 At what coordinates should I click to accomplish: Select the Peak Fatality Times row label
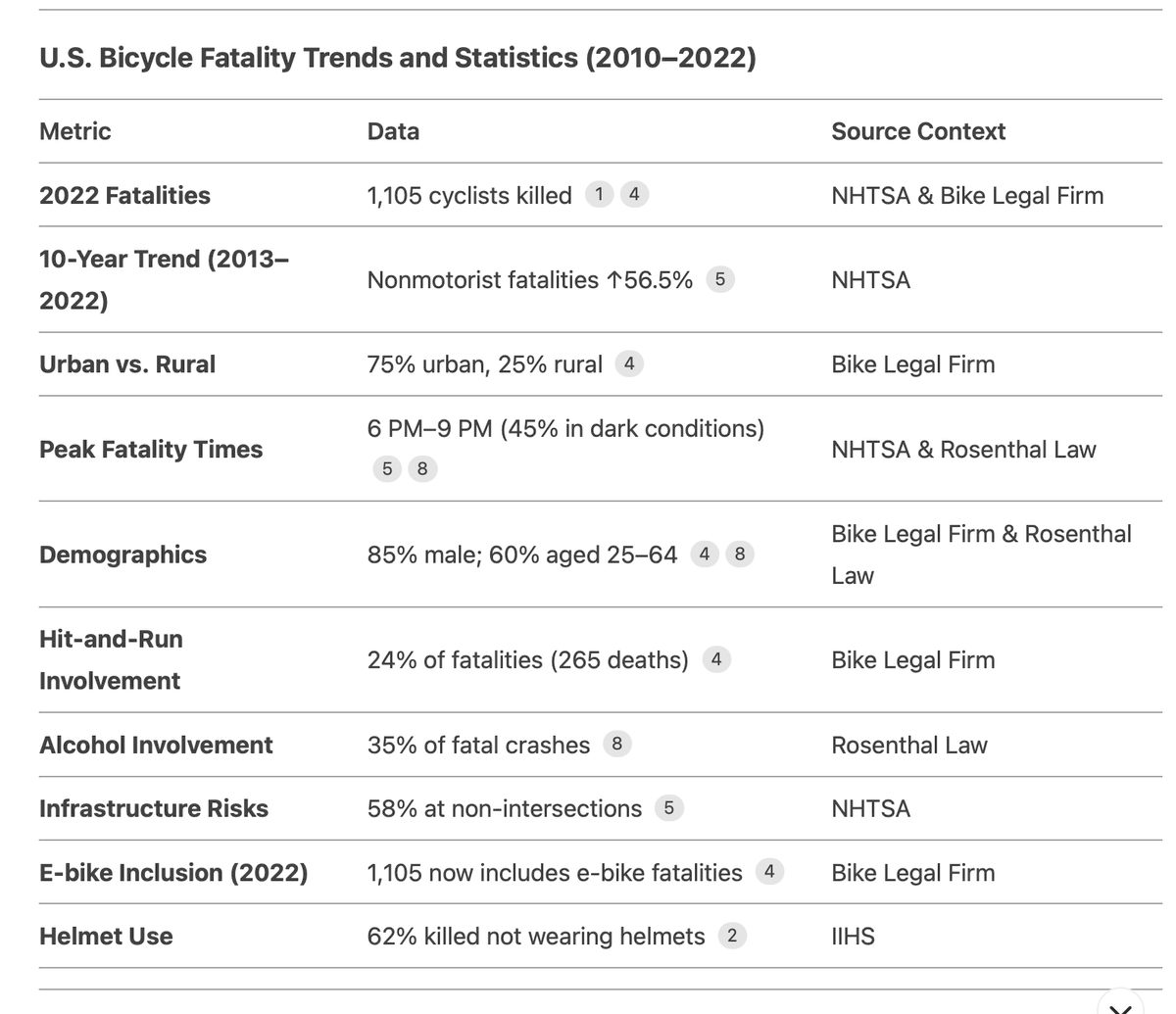[151, 449]
